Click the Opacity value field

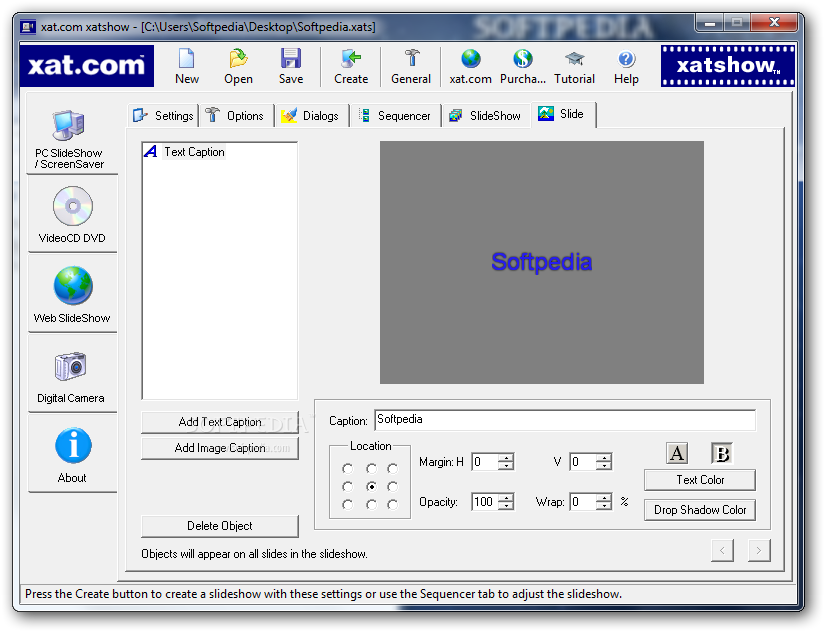485,502
